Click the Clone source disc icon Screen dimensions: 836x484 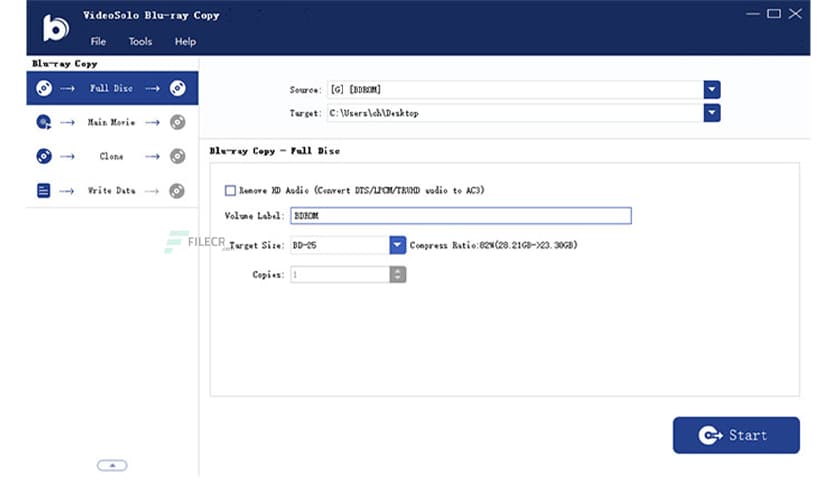(44, 156)
